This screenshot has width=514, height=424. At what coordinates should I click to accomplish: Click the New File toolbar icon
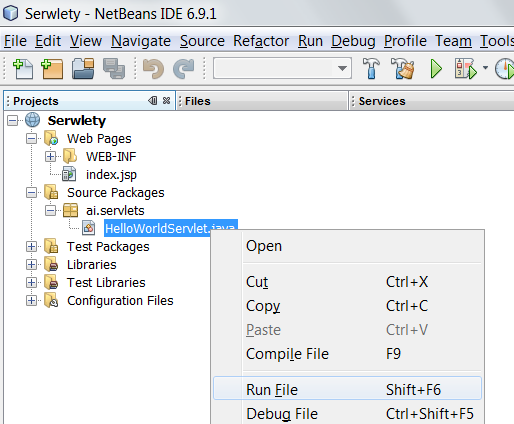[x=23, y=69]
